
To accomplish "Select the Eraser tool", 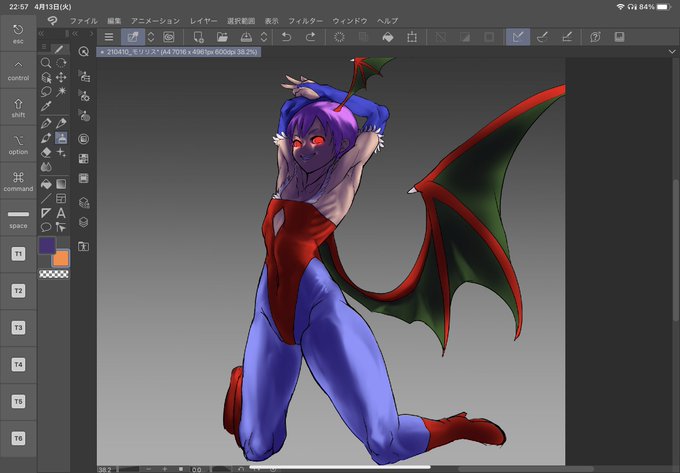I will (x=46, y=153).
